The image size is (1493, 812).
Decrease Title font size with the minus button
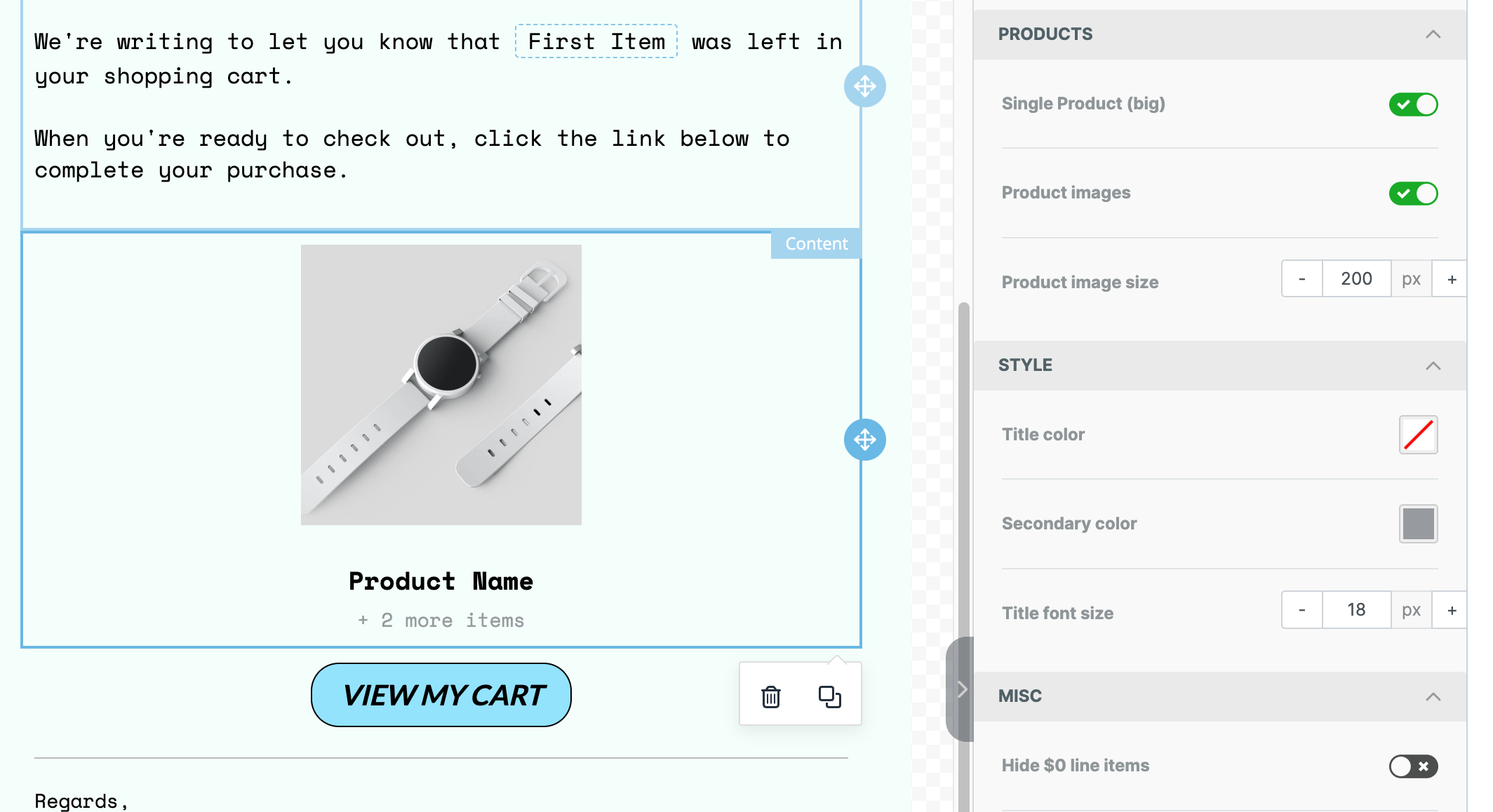1301,609
